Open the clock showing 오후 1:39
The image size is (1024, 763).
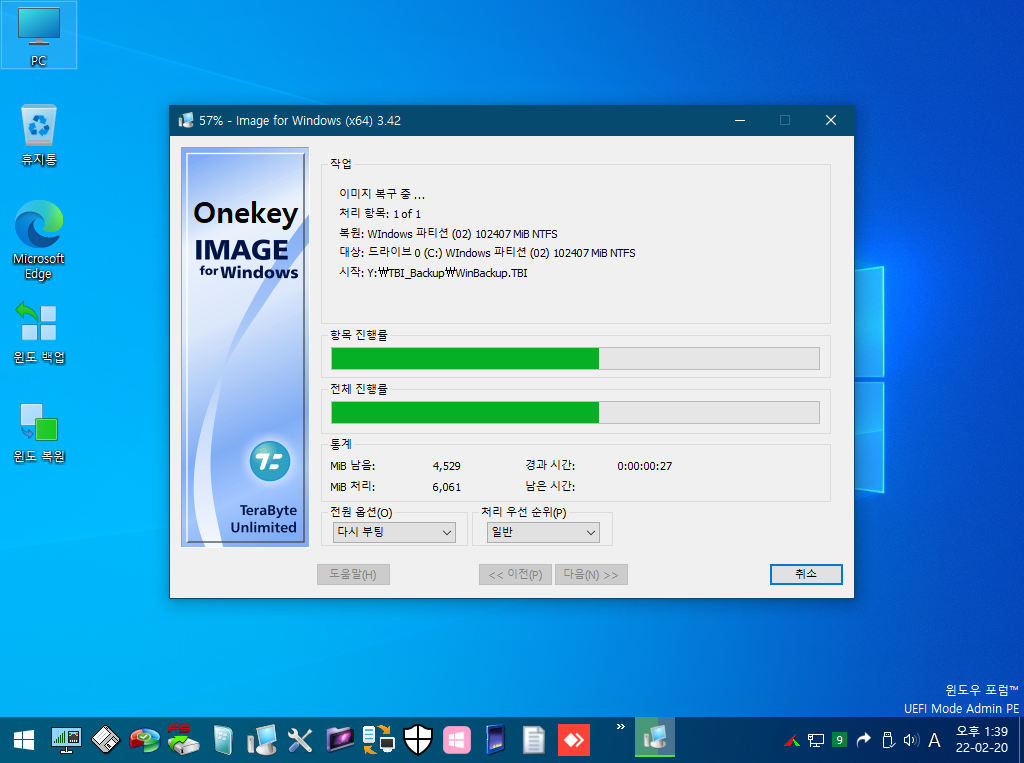pos(982,739)
